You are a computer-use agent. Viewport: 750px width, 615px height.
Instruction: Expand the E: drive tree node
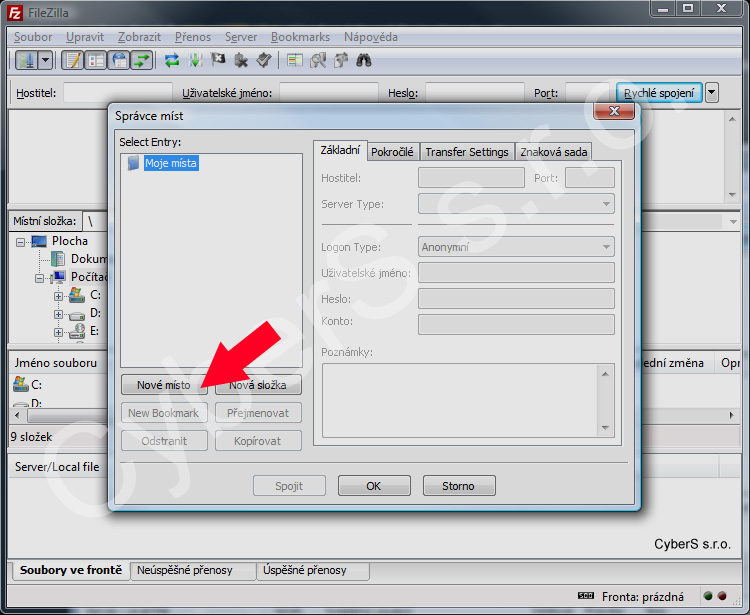point(58,332)
